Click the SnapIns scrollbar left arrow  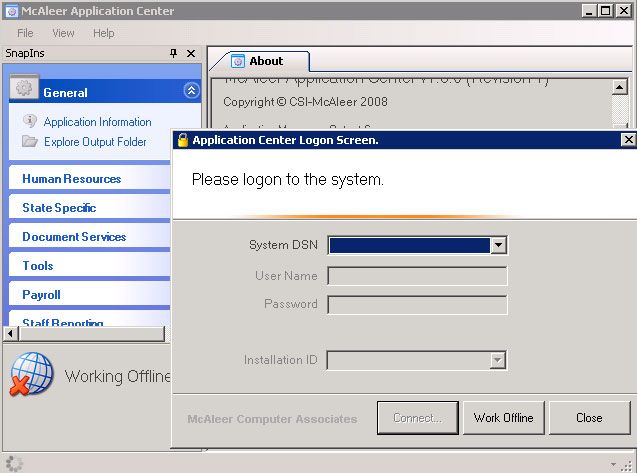[11, 334]
